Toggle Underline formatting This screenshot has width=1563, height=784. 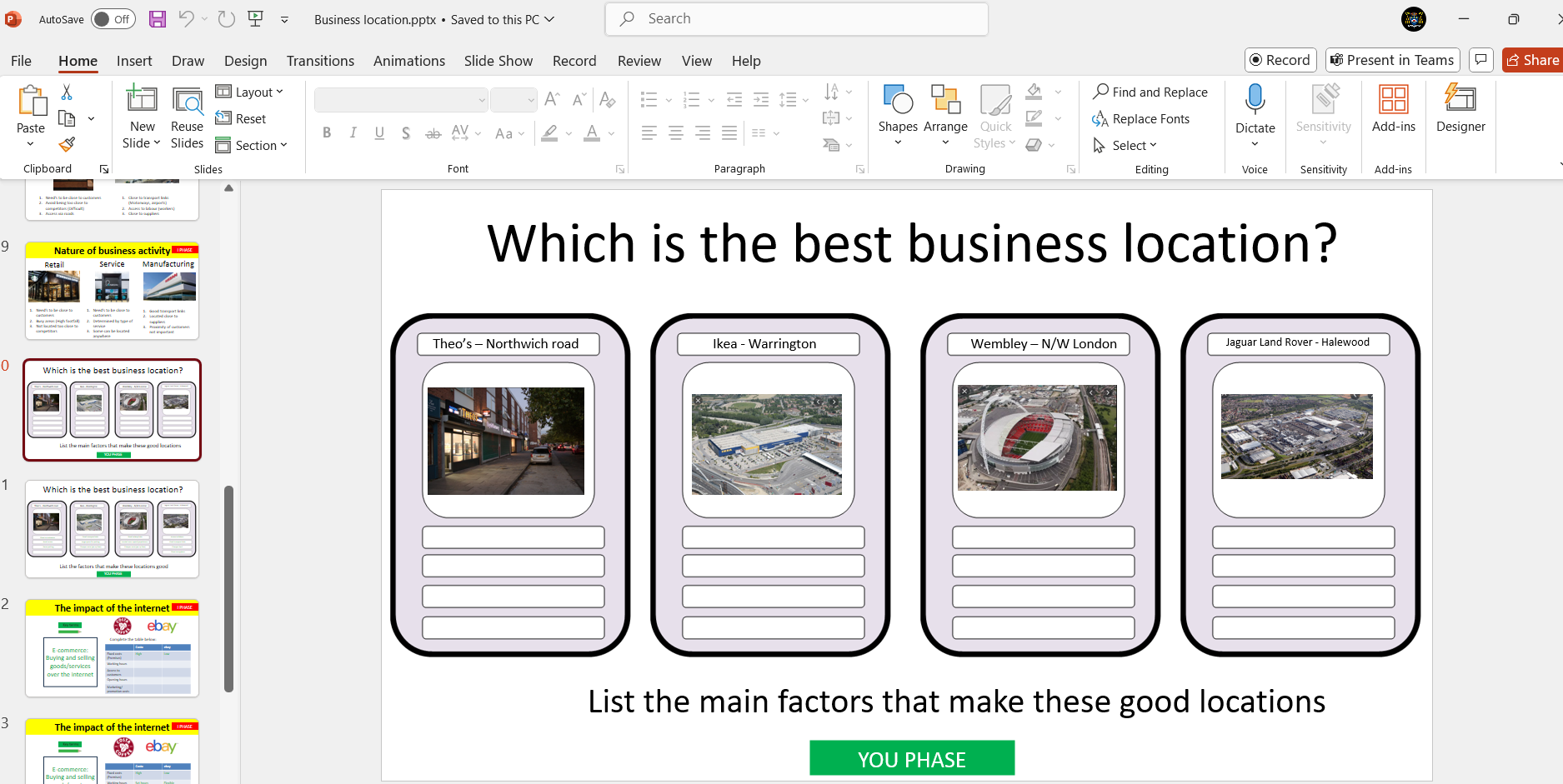(x=379, y=133)
